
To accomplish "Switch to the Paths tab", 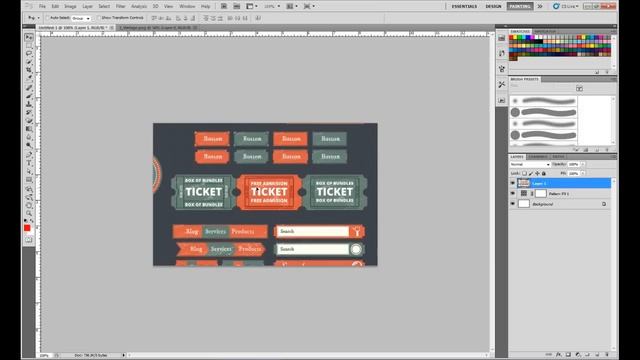I will (558, 157).
